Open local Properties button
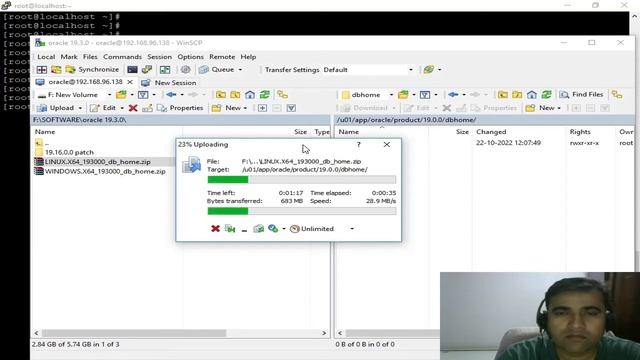 [x=180, y=108]
